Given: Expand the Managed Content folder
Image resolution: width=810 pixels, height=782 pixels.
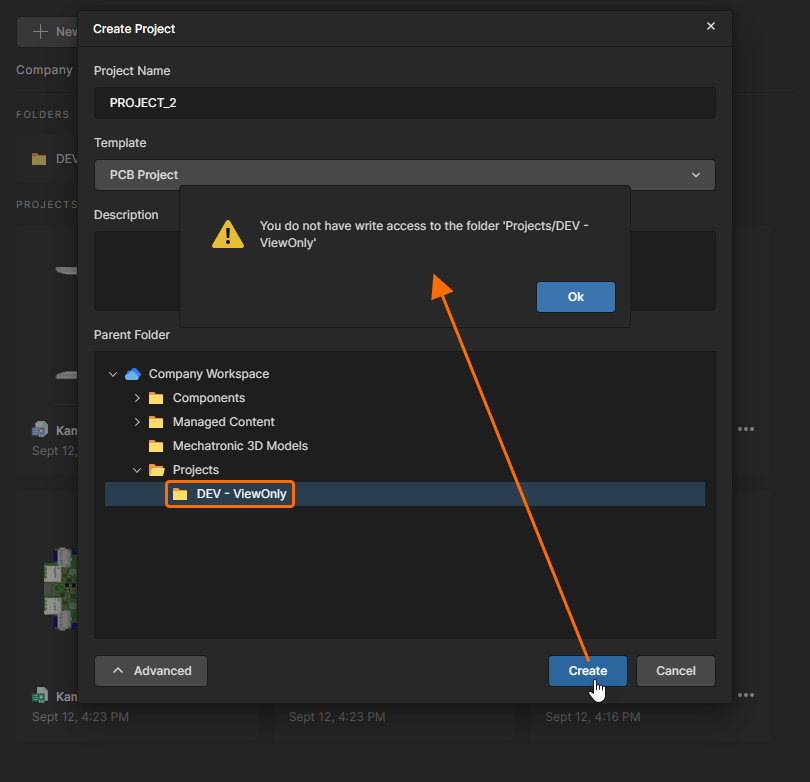Looking at the screenshot, I should [137, 422].
